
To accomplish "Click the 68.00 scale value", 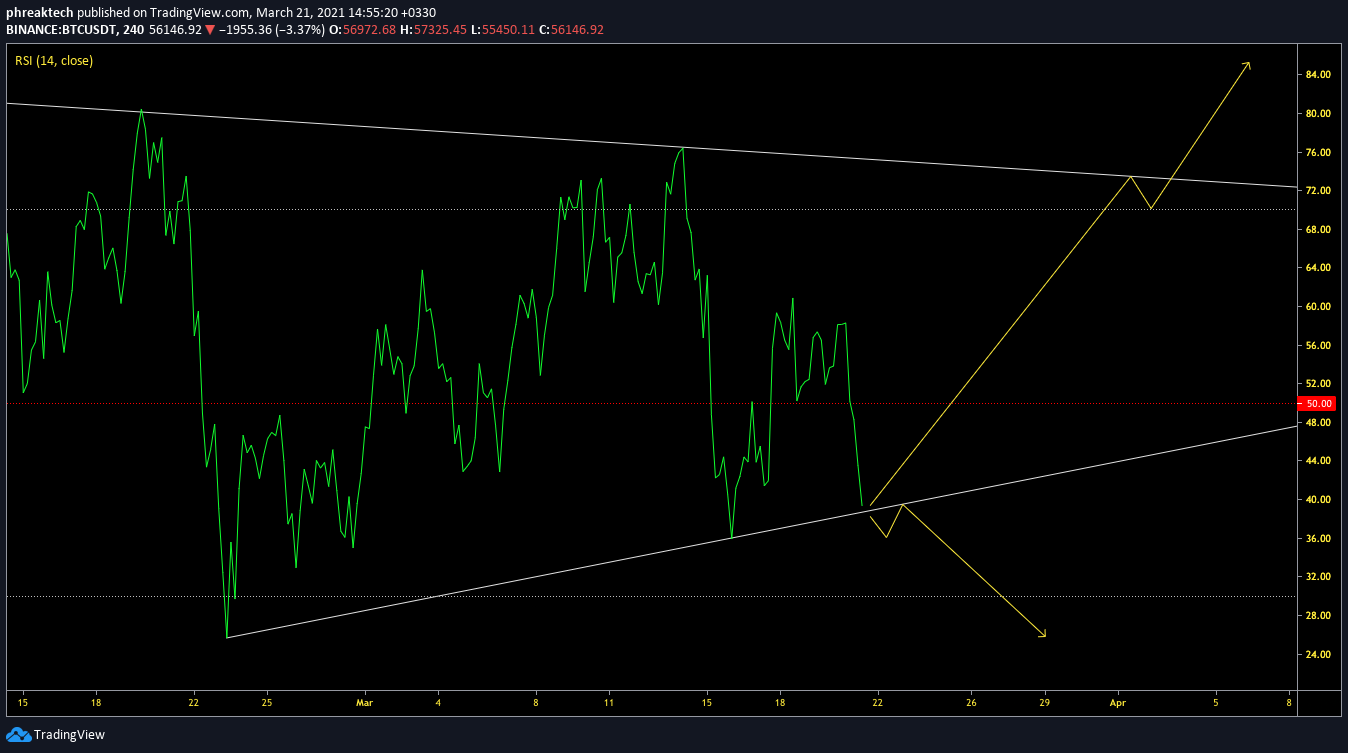I will 1318,230.
